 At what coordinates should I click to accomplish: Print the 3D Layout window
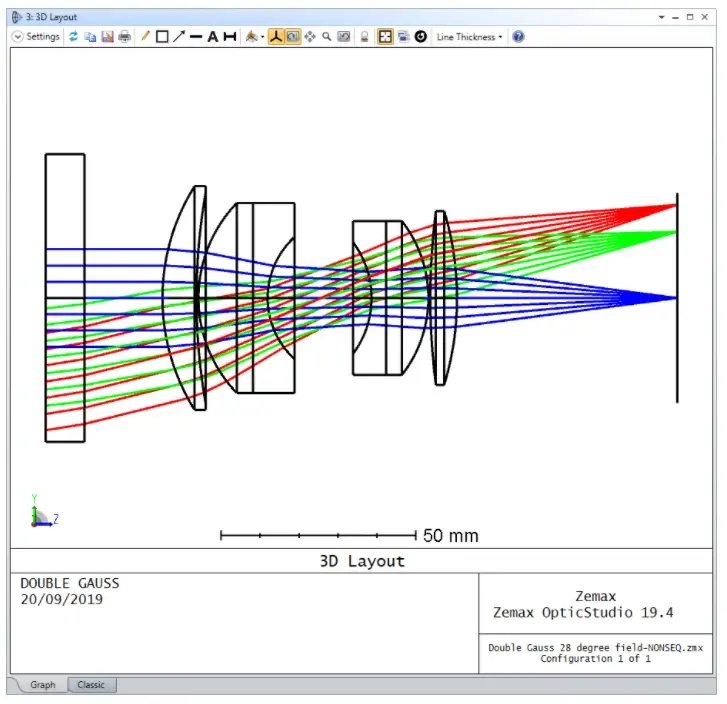(x=124, y=37)
